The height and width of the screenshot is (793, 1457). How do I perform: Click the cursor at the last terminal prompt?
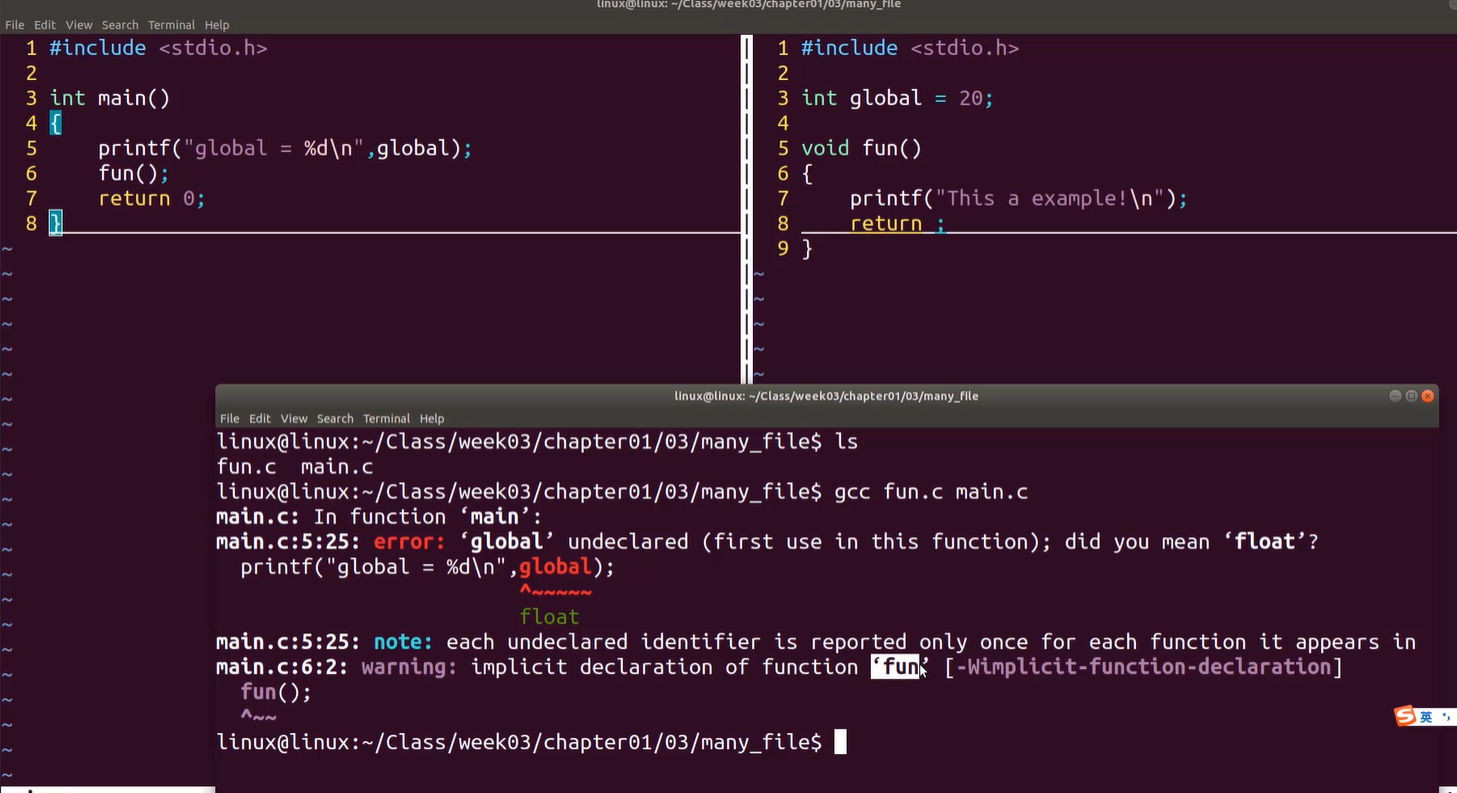point(840,741)
